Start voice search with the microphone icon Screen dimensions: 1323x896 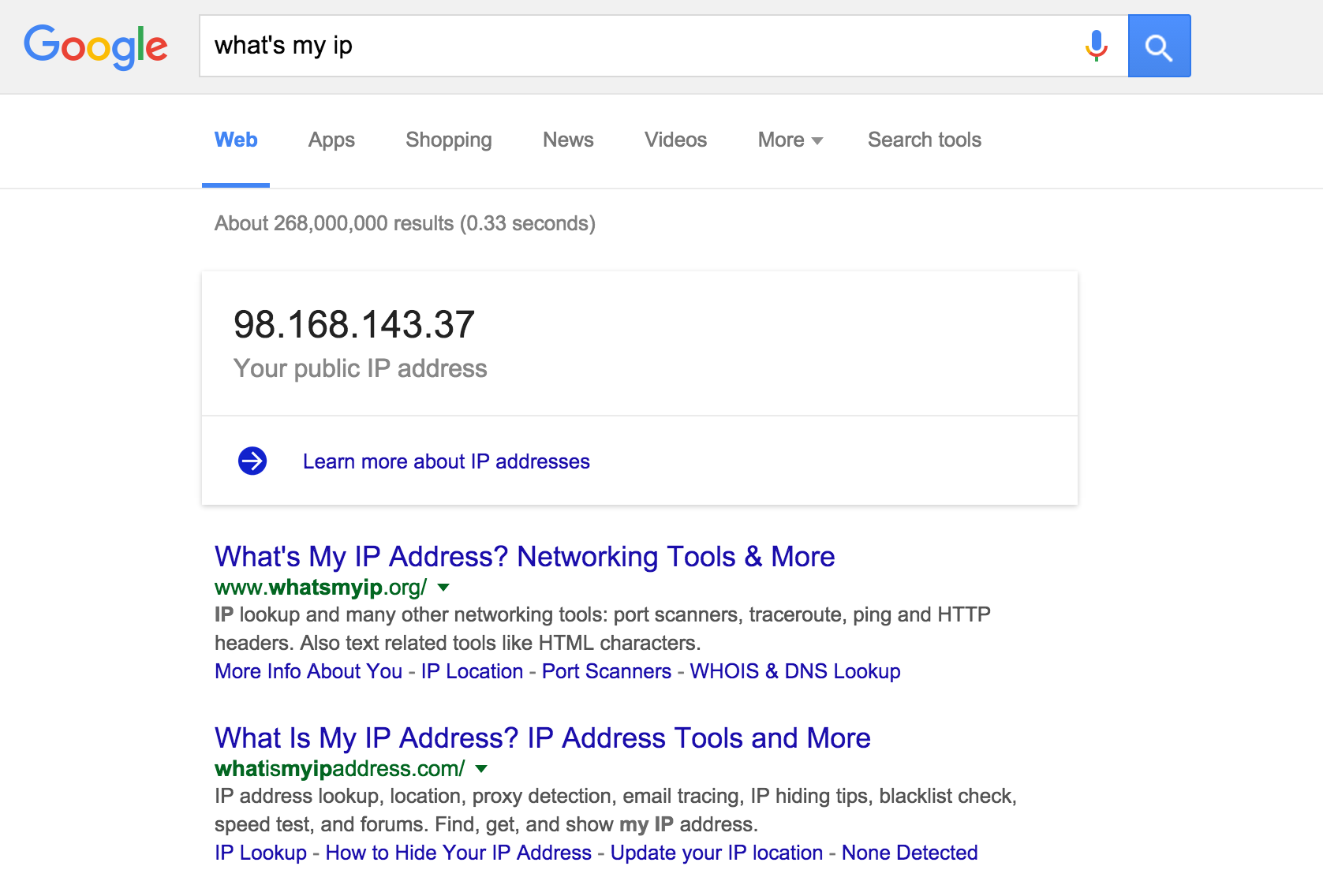(1096, 46)
